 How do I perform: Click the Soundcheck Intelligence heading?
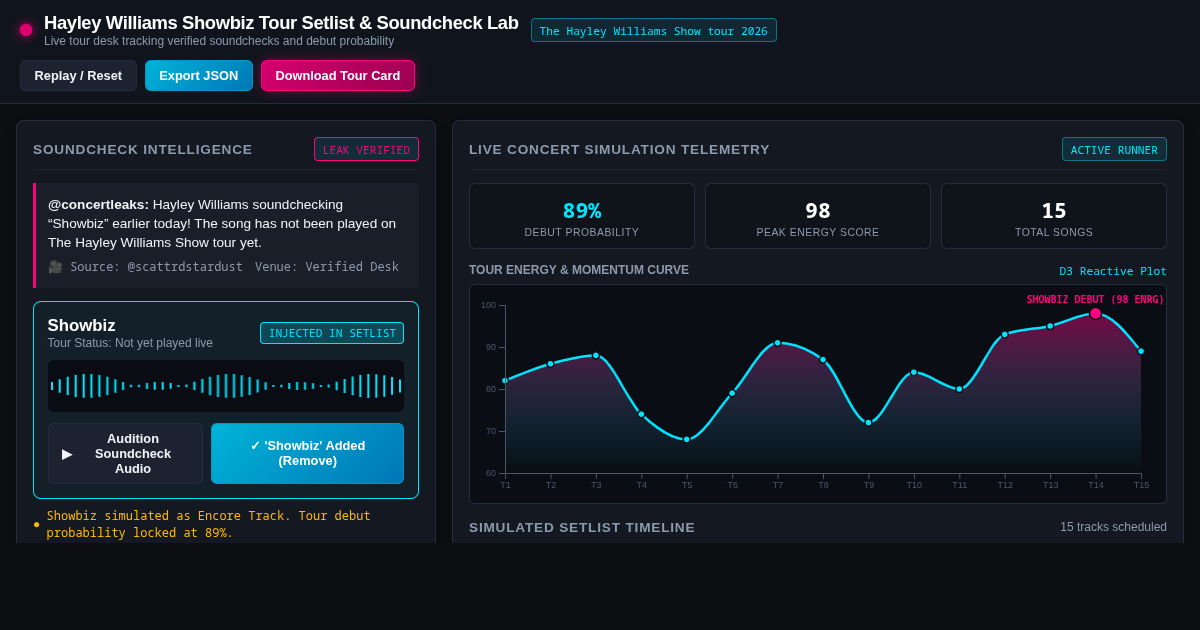click(x=143, y=149)
